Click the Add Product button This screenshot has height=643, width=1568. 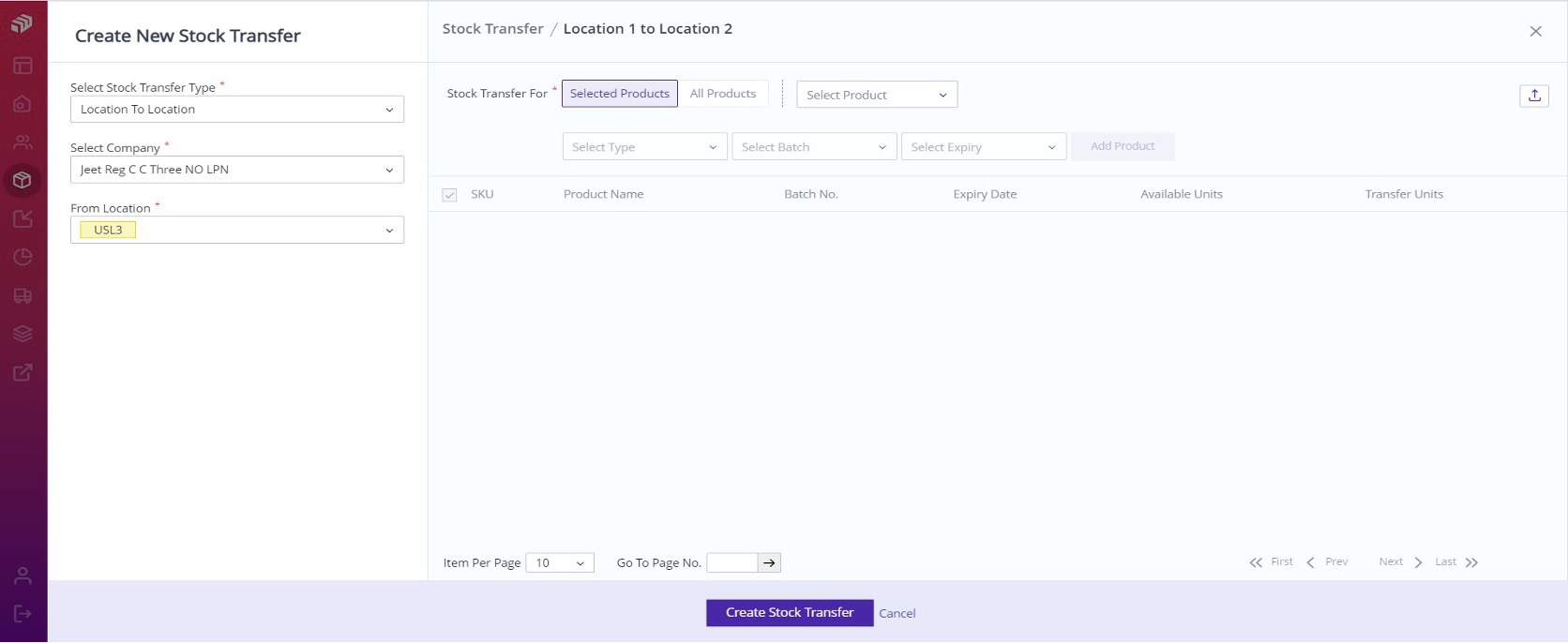coord(1123,146)
